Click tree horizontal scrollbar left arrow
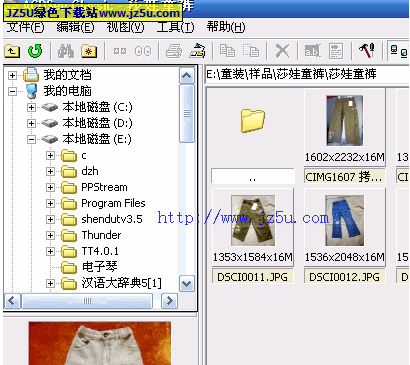The width and height of the screenshot is (410, 365). pos(12,301)
